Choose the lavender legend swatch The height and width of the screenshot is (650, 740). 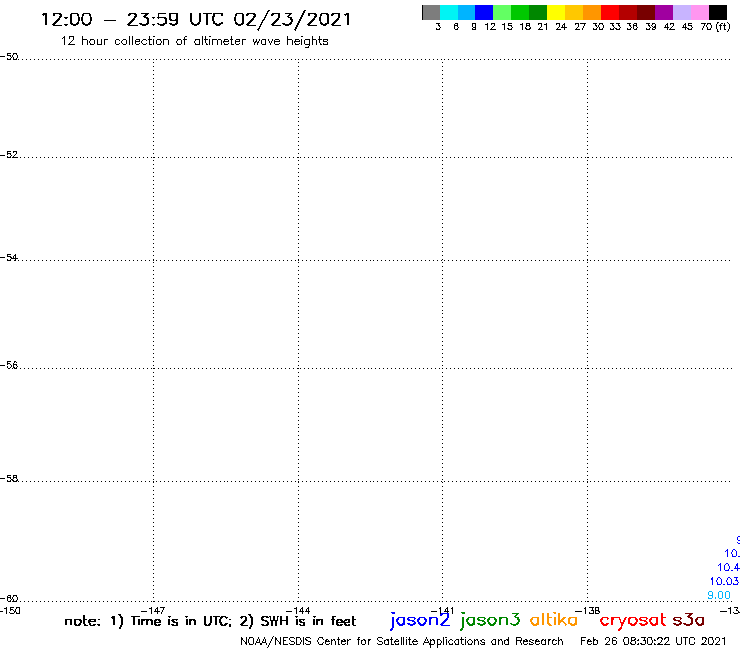[x=682, y=12]
